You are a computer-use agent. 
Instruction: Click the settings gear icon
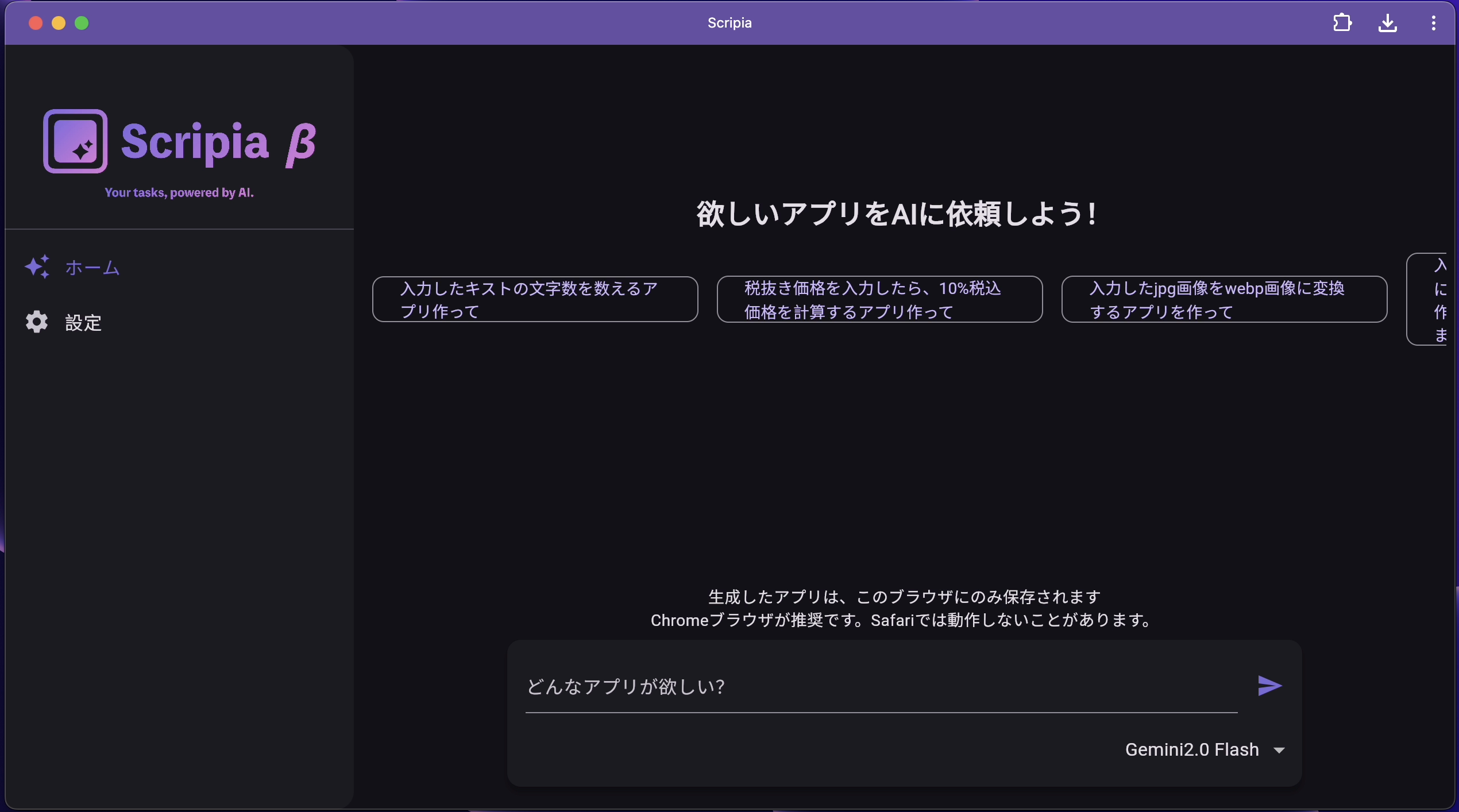pos(37,322)
